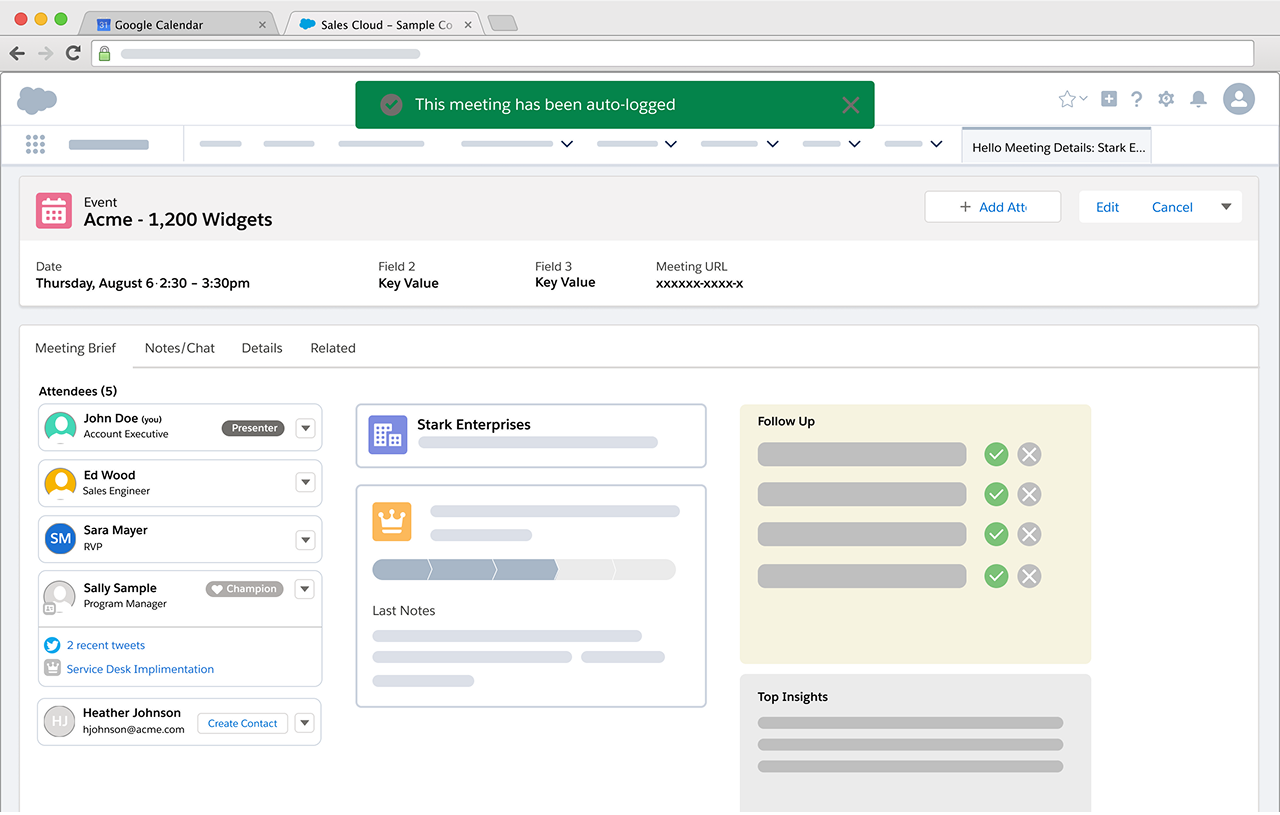Click the Help question mark icon
The image size is (1280, 815).
(x=1137, y=99)
